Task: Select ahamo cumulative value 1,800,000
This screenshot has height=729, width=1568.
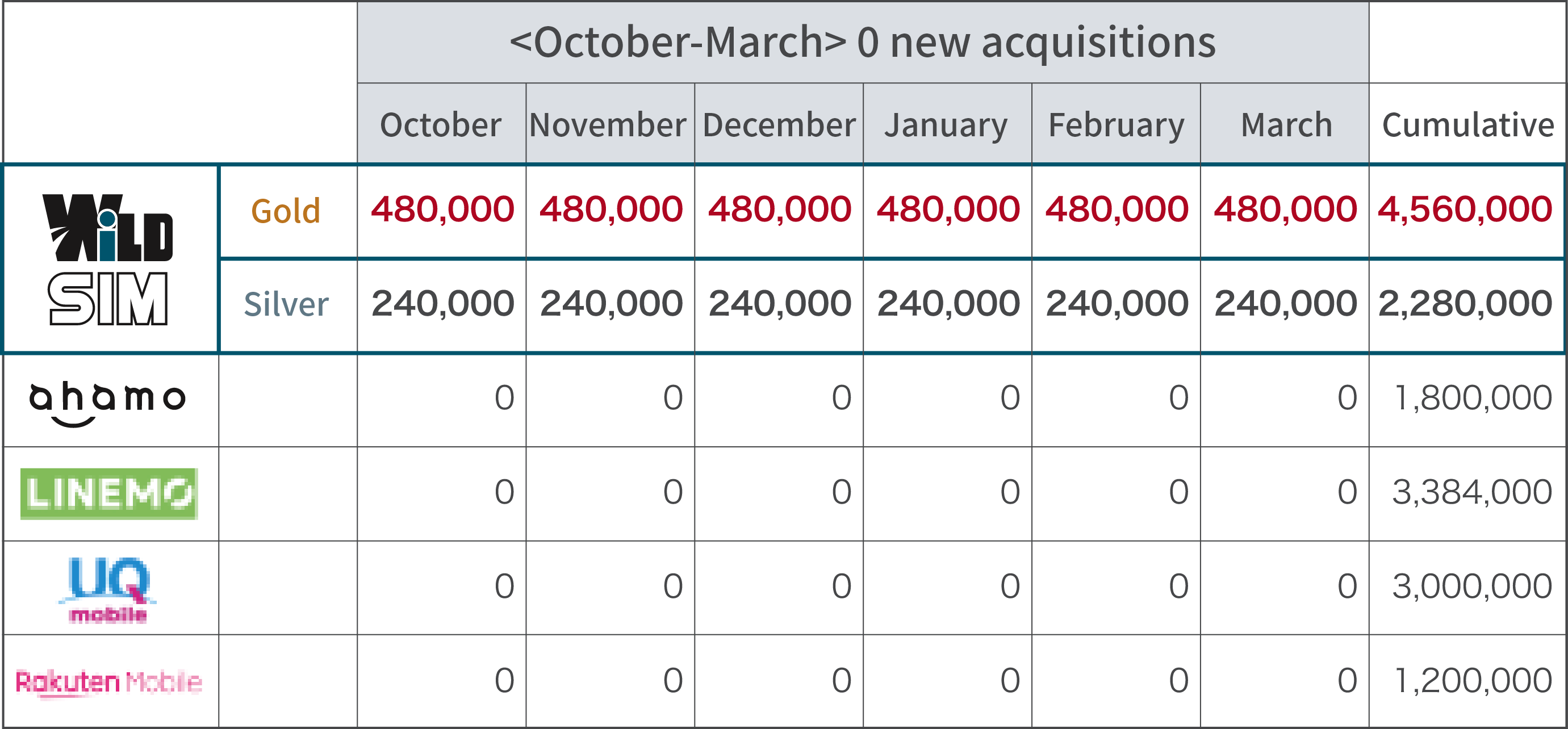Action: pyautogui.click(x=1473, y=398)
